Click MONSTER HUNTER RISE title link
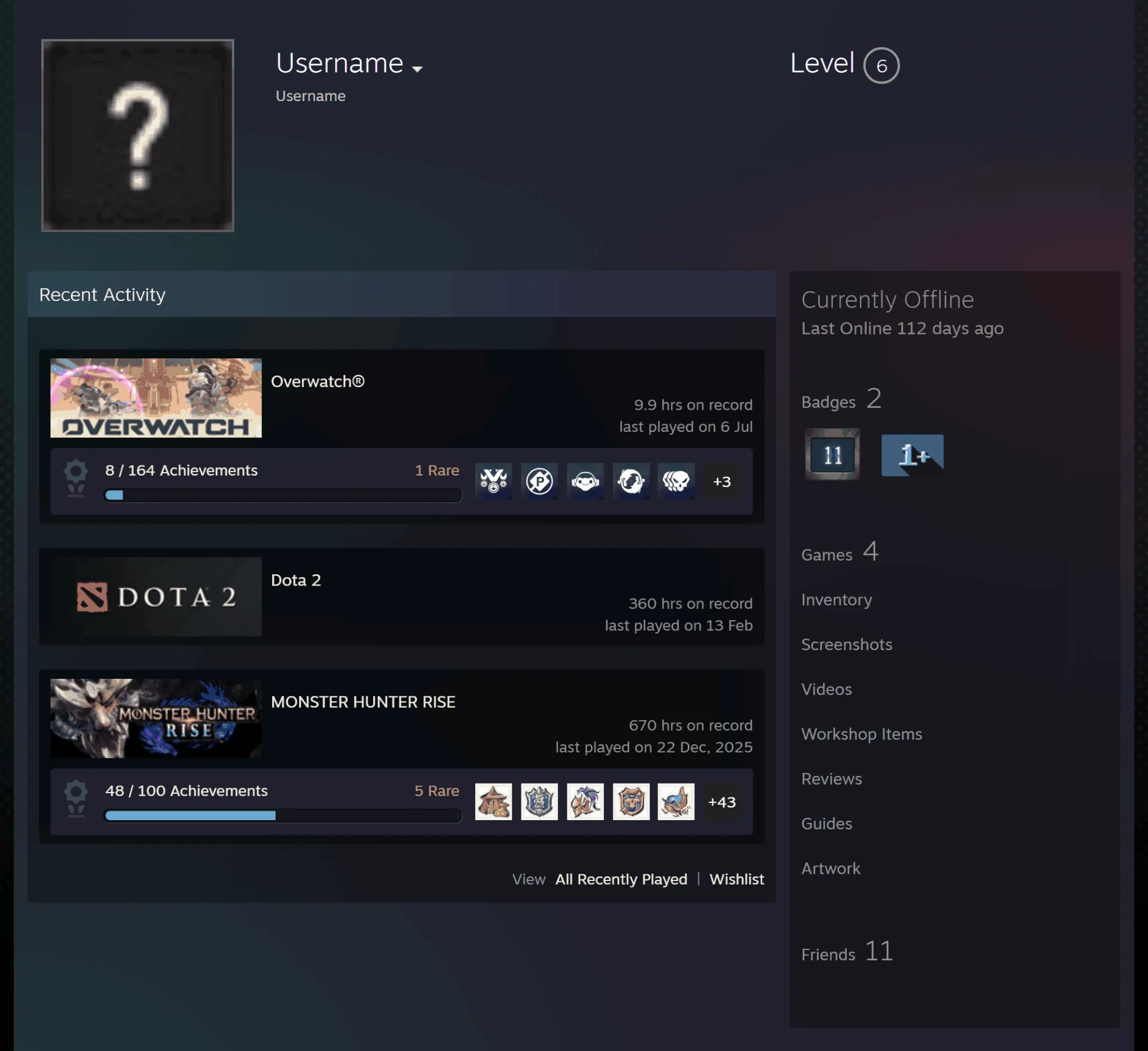 (x=363, y=702)
